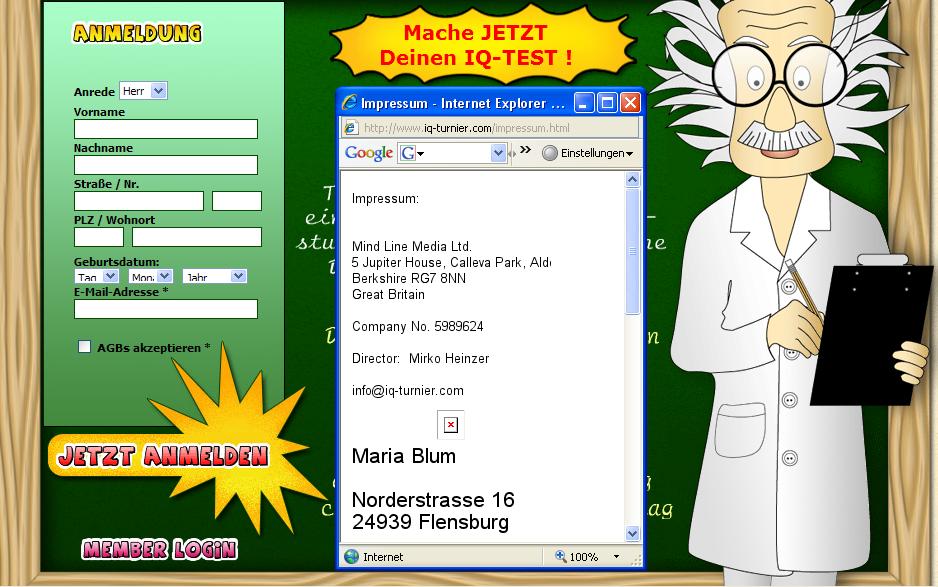
Task: Click into the E-Mail-Adresse field
Action: point(165,309)
